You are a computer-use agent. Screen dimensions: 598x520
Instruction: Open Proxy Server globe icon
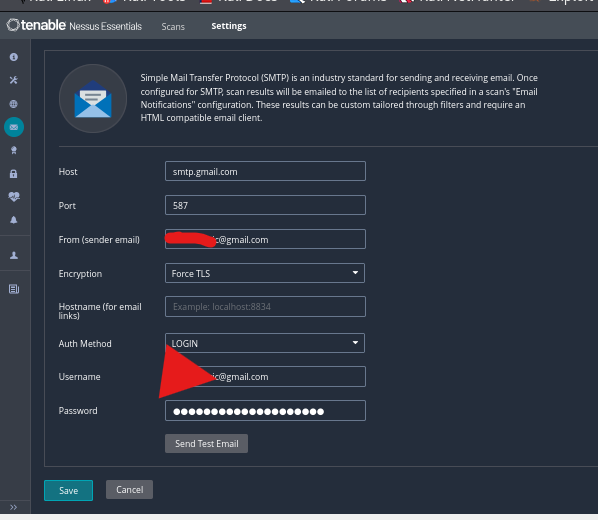[x=14, y=104]
